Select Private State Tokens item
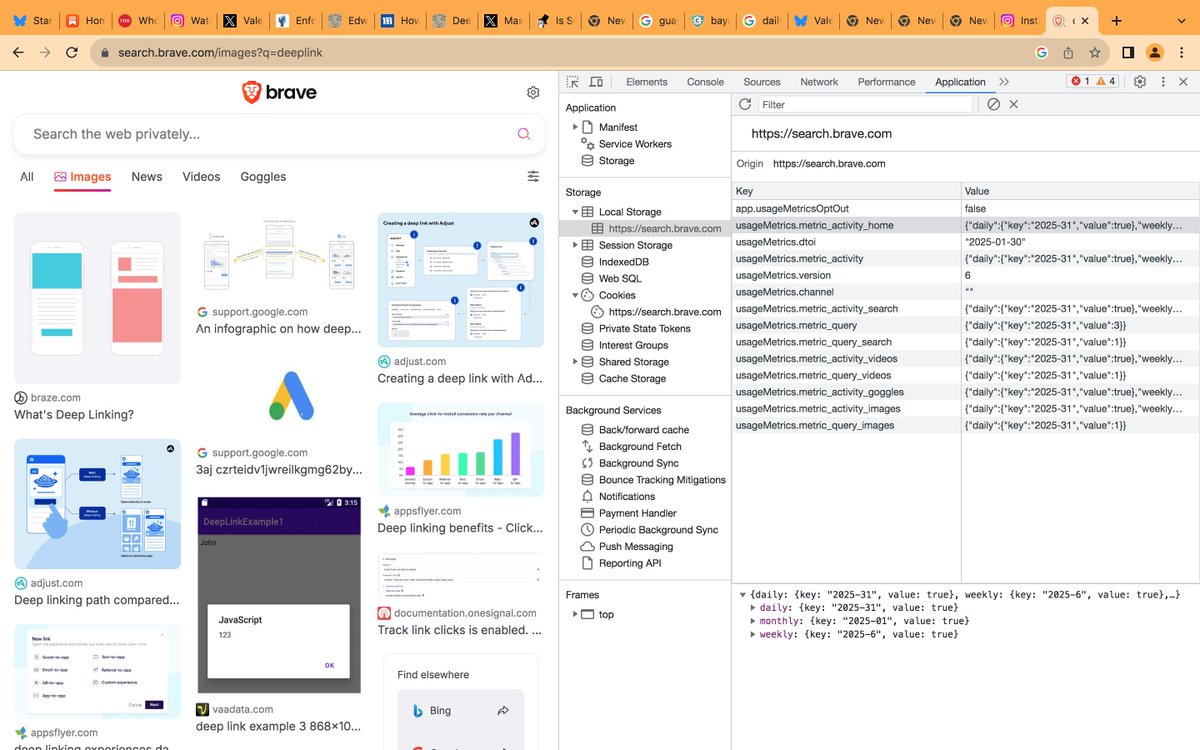The width and height of the screenshot is (1200, 750). pos(645,328)
